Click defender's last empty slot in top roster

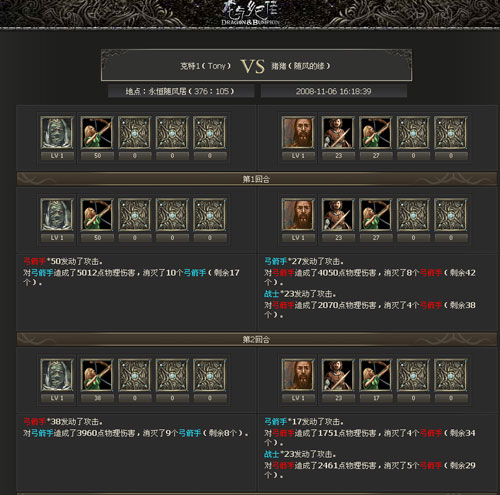[450, 133]
